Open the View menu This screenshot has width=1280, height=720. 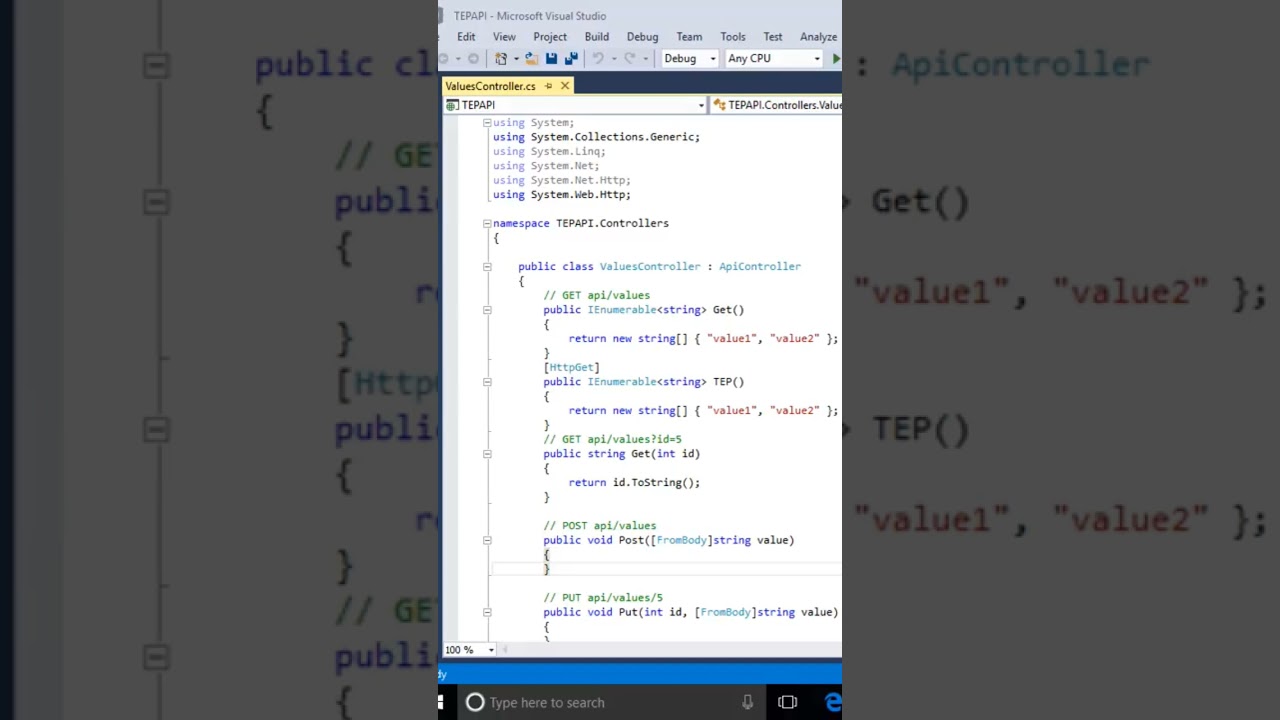pyautogui.click(x=504, y=37)
